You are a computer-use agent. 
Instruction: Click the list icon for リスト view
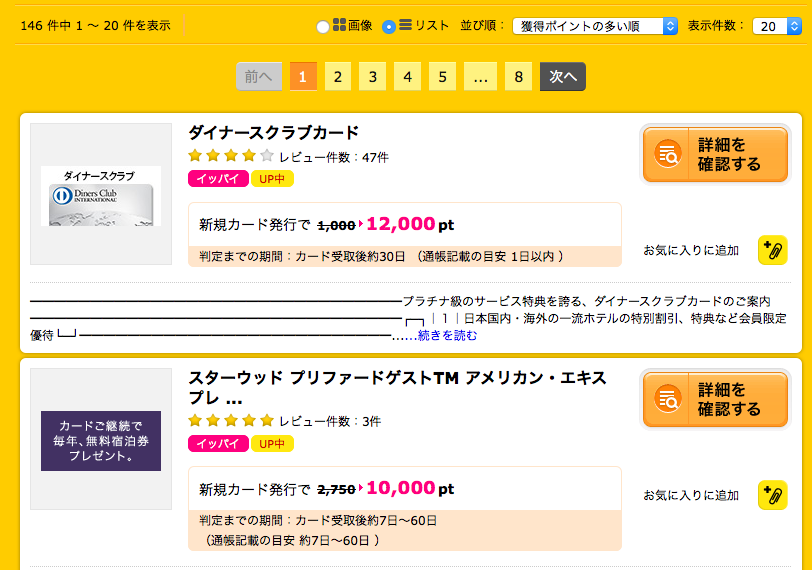tap(406, 24)
